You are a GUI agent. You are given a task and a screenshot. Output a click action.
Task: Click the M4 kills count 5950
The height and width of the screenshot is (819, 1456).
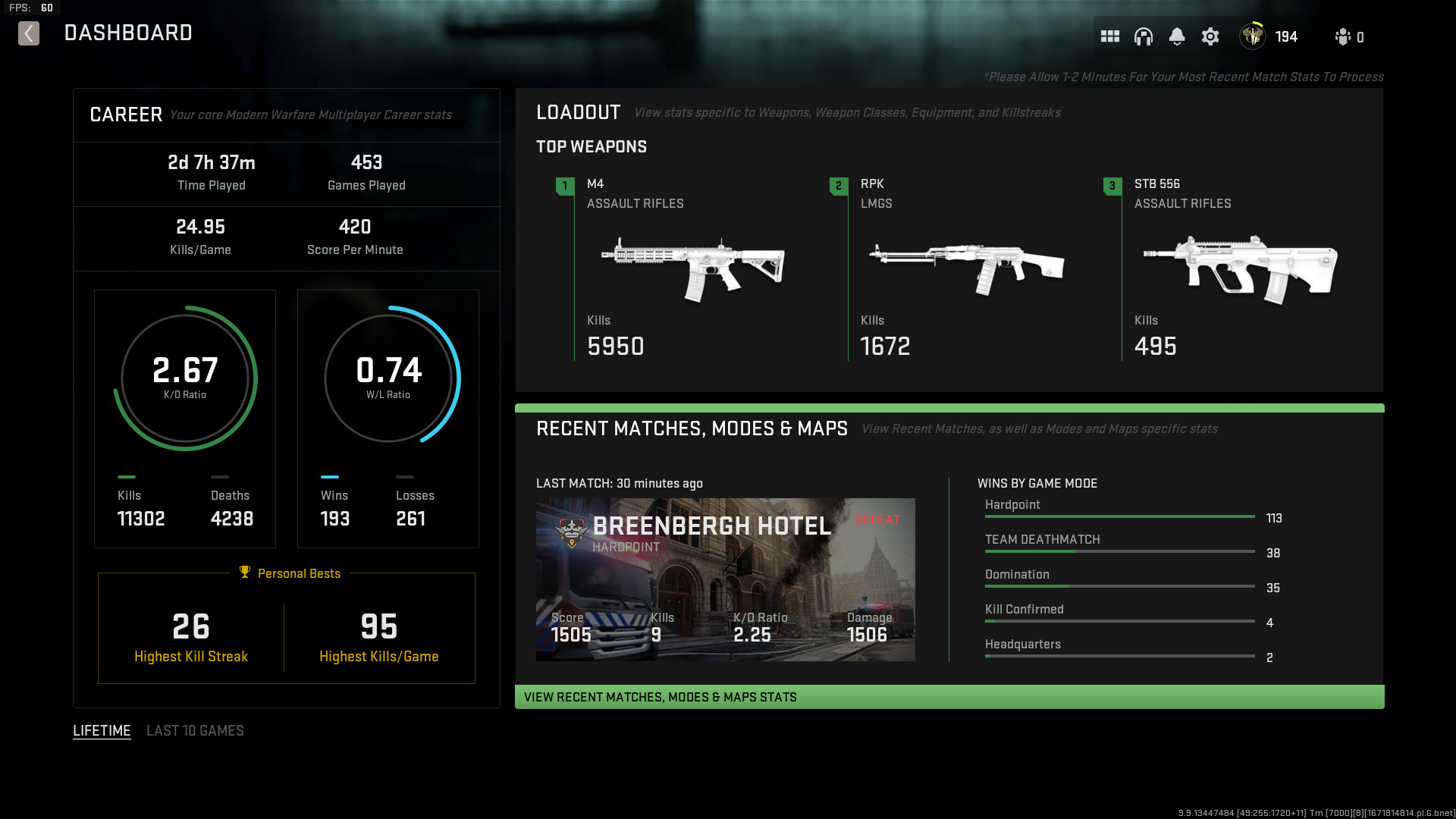616,347
